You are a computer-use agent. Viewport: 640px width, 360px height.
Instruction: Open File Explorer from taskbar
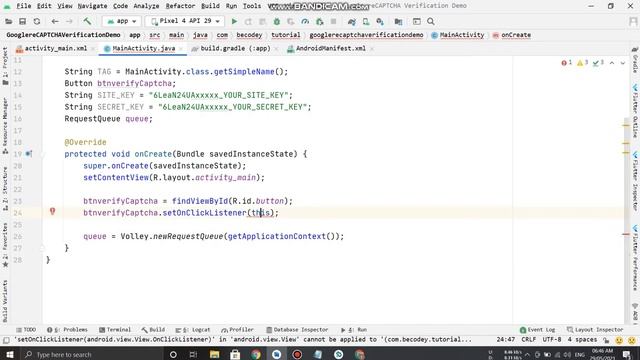tap(214, 354)
